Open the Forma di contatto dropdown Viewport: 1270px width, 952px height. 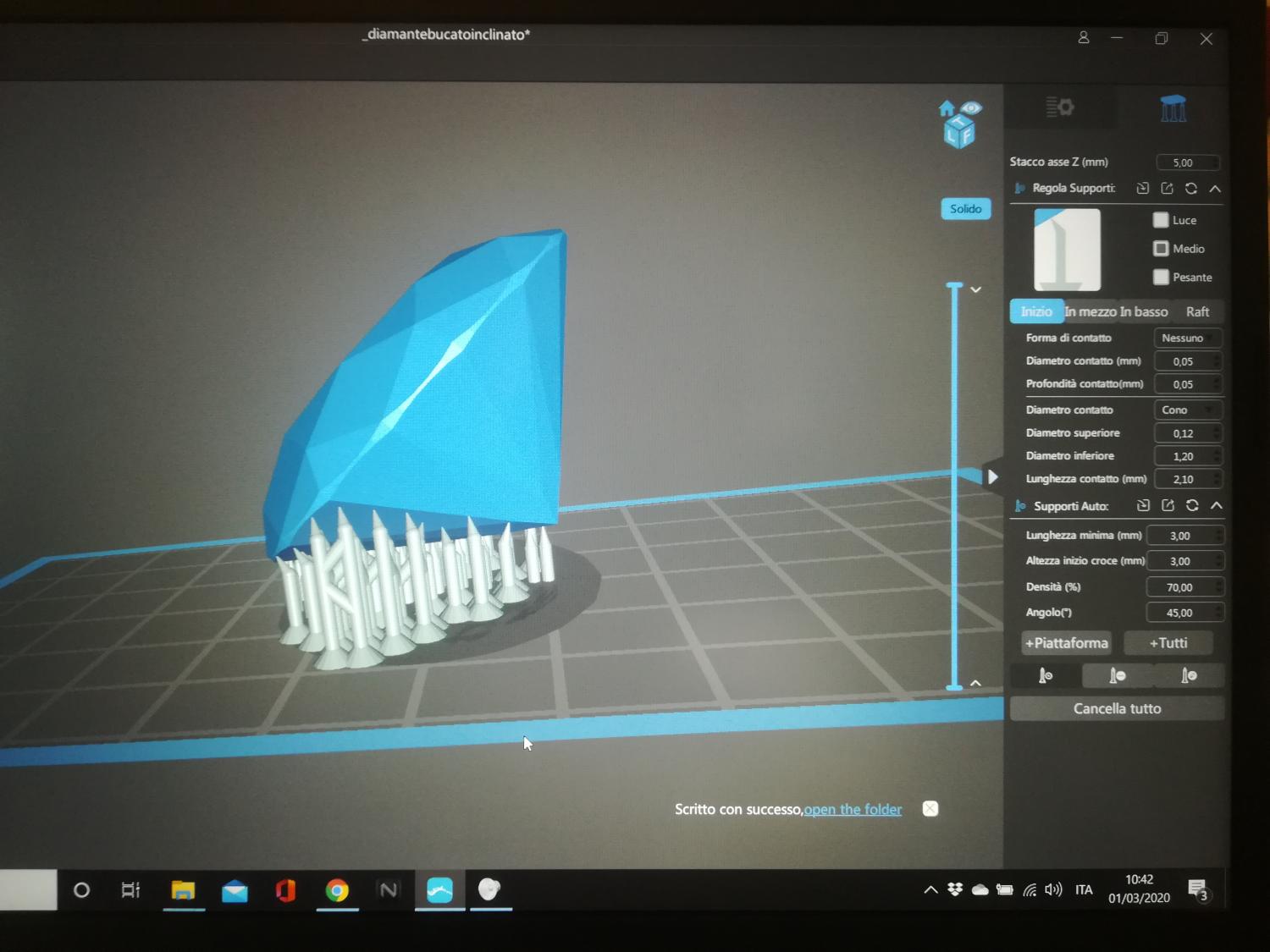click(1187, 338)
